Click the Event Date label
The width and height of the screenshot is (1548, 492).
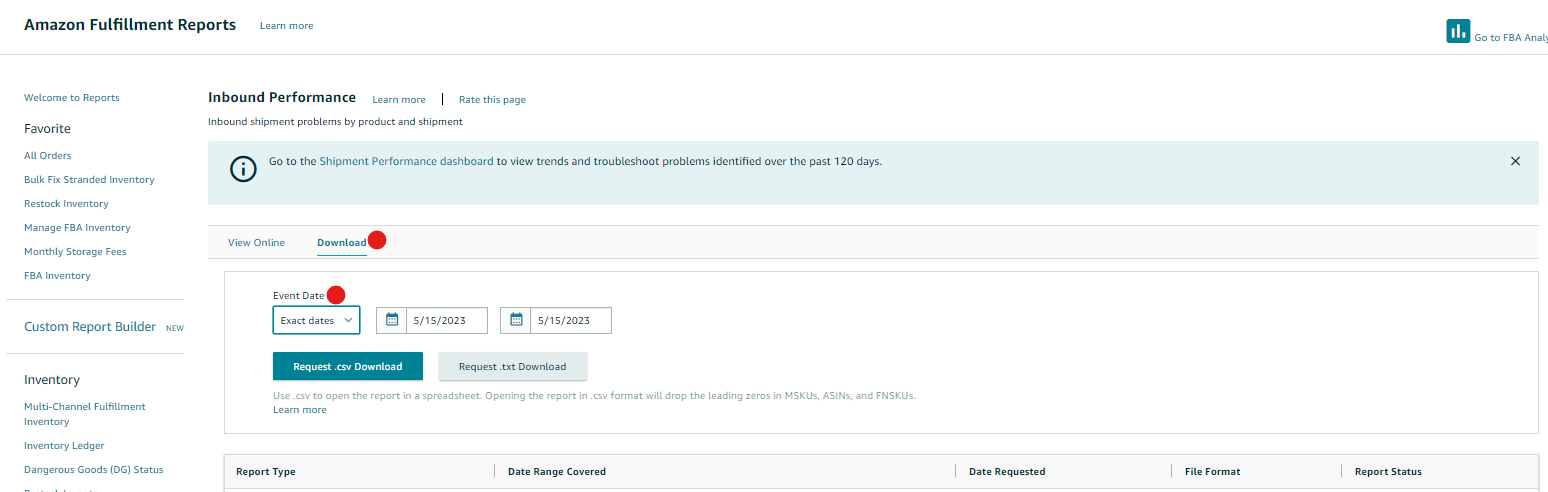[x=299, y=296]
